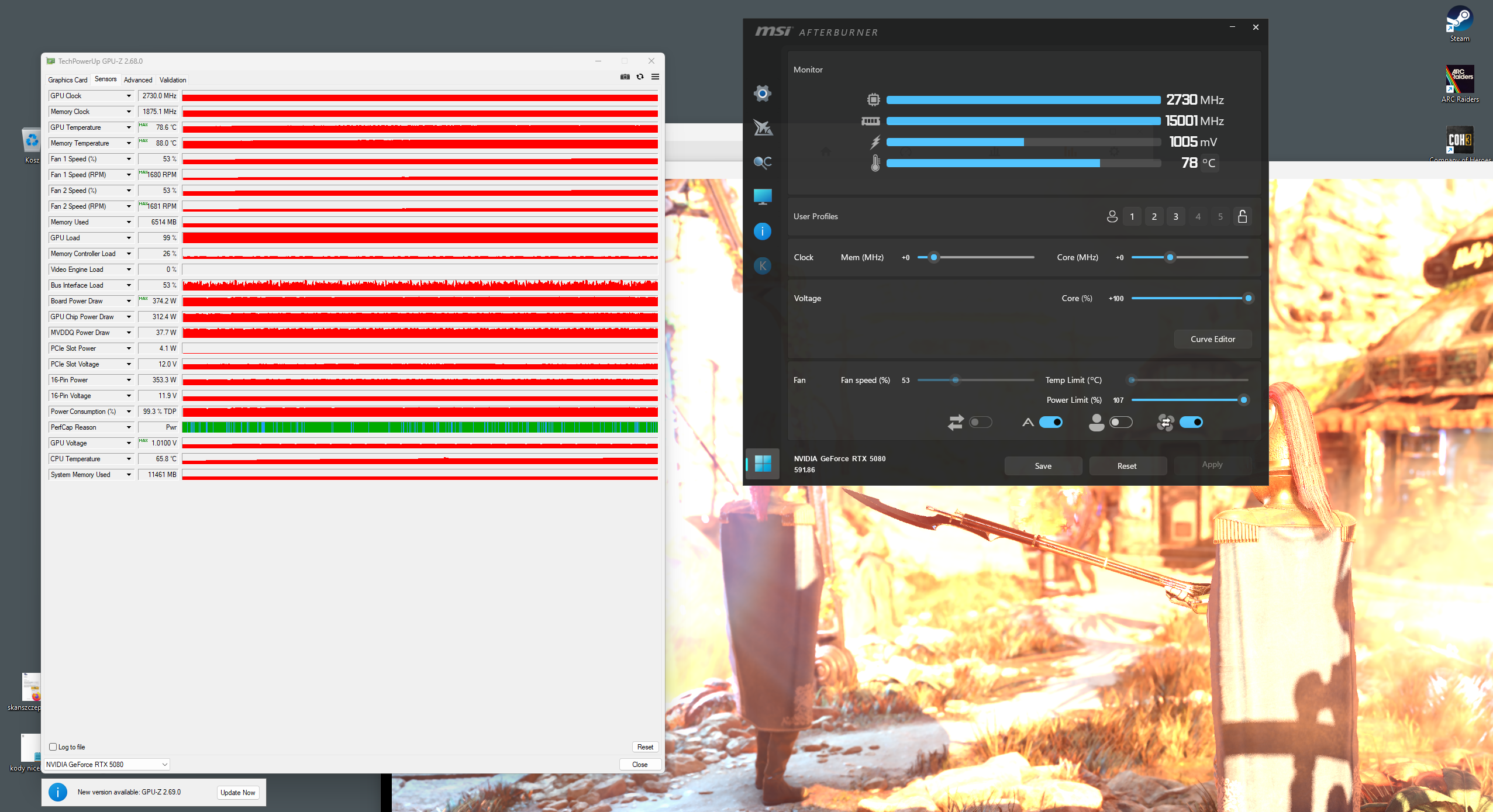Enable the Log to file checkbox
Screen dimensions: 1493x812
53,747
